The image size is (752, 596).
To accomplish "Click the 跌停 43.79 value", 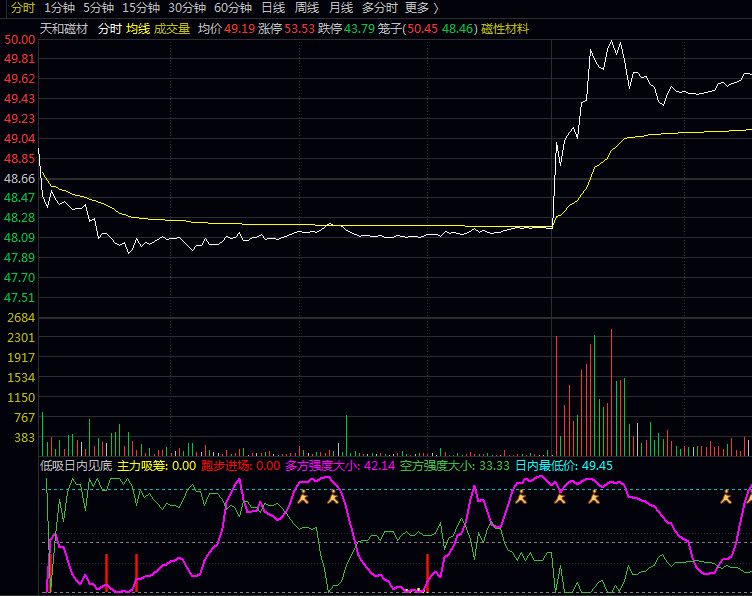I will pyautogui.click(x=359, y=29).
